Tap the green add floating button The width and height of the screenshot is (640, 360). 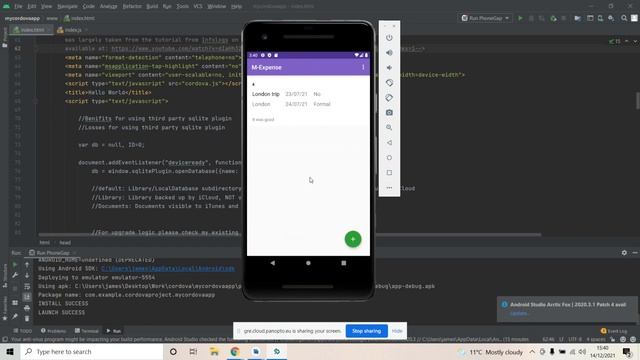click(353, 239)
